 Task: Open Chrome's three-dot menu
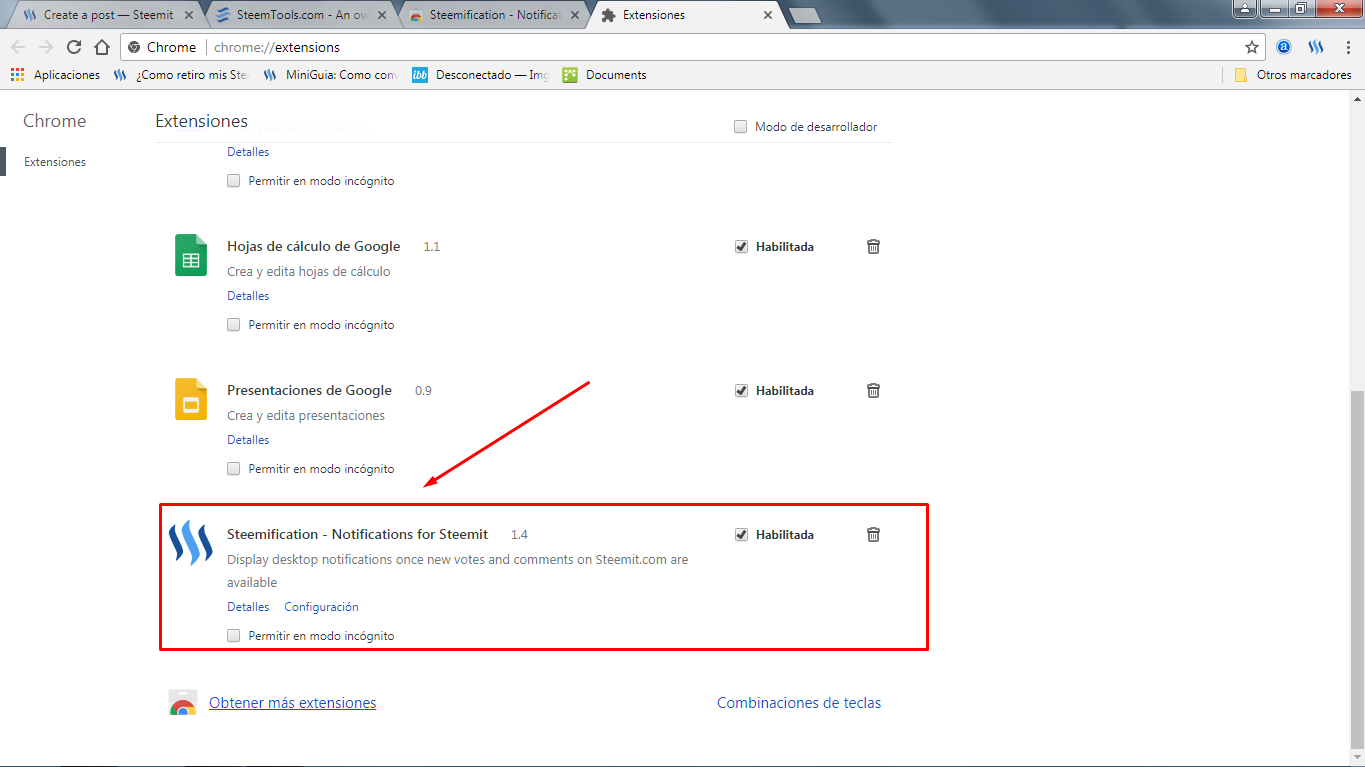(x=1346, y=47)
